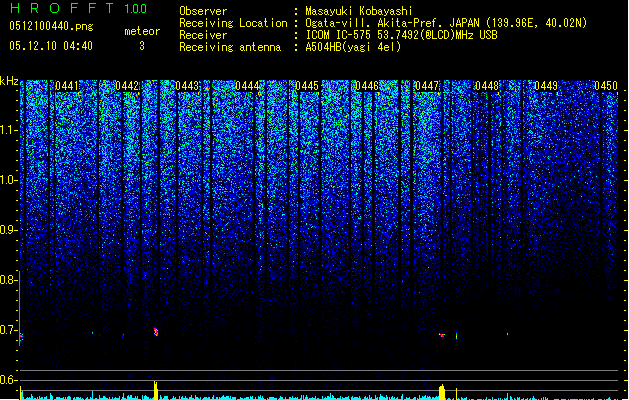Click the meteor count label
629x400 pixels.
[142, 31]
